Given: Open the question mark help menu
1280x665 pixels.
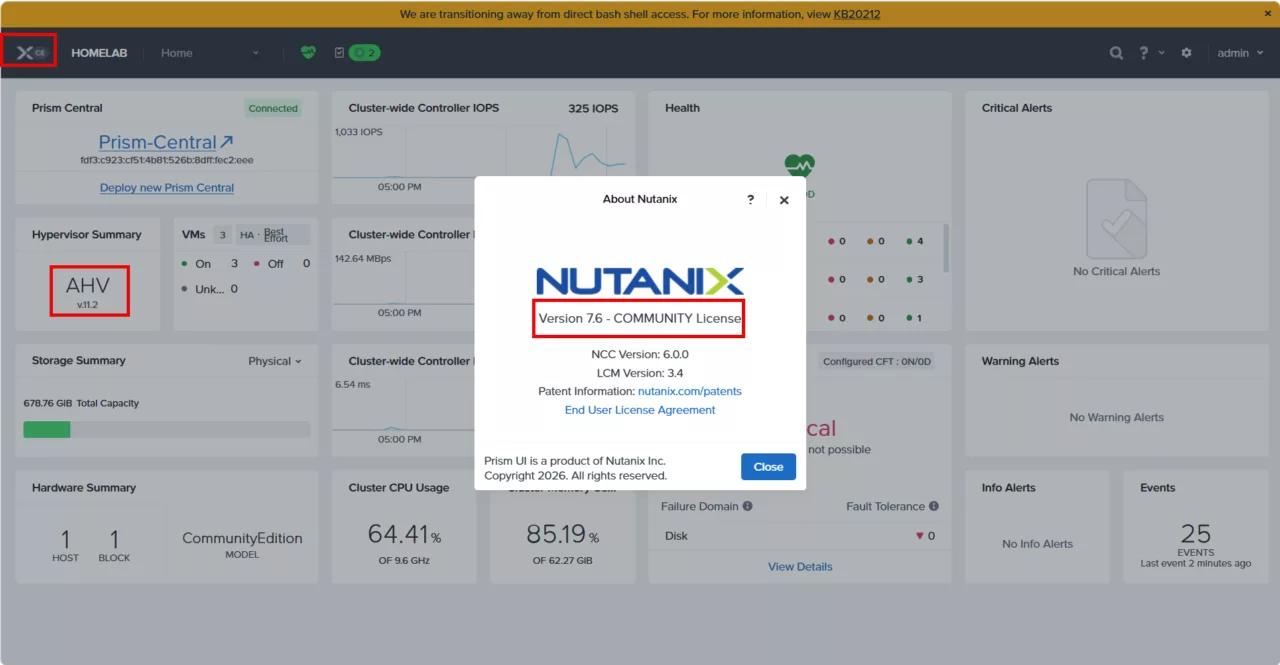Looking at the screenshot, I should [1144, 53].
